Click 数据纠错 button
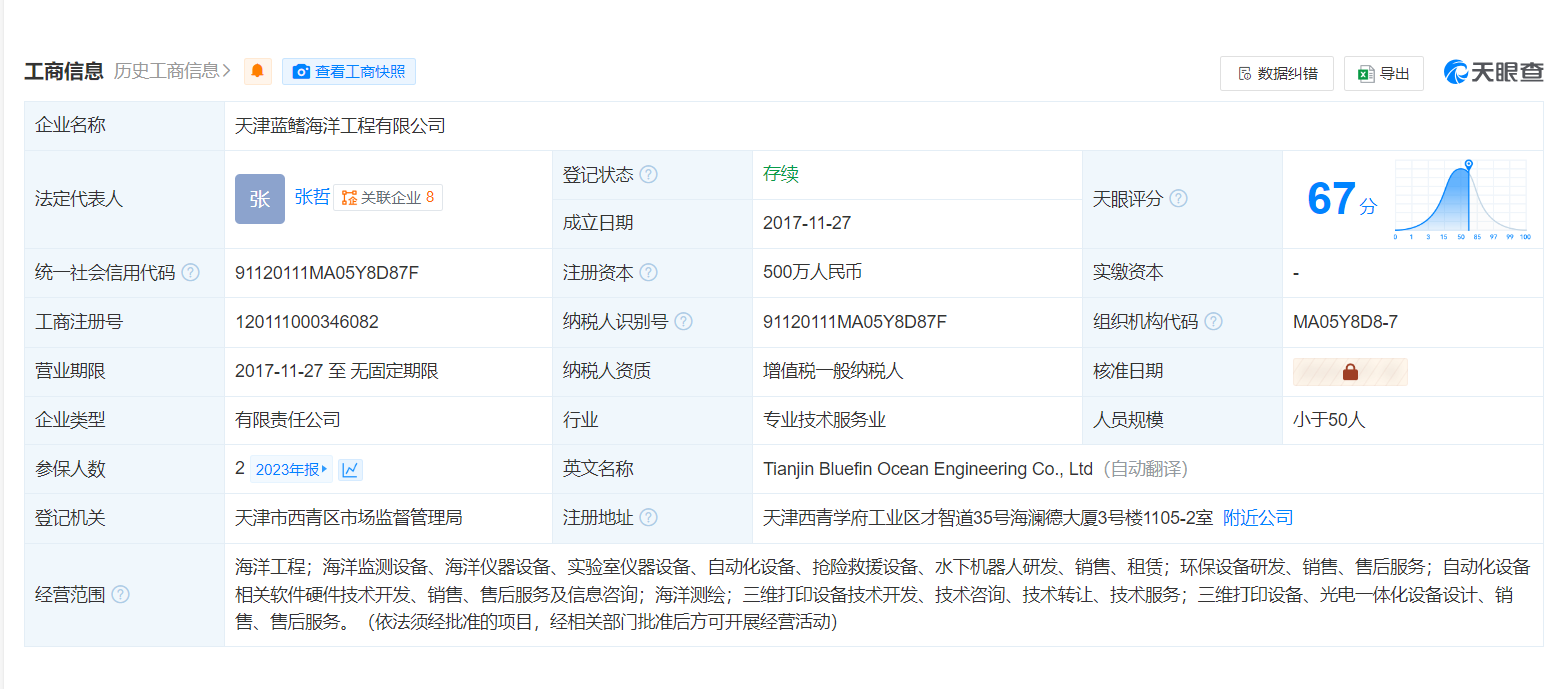The height and width of the screenshot is (689, 1561). click(1277, 73)
